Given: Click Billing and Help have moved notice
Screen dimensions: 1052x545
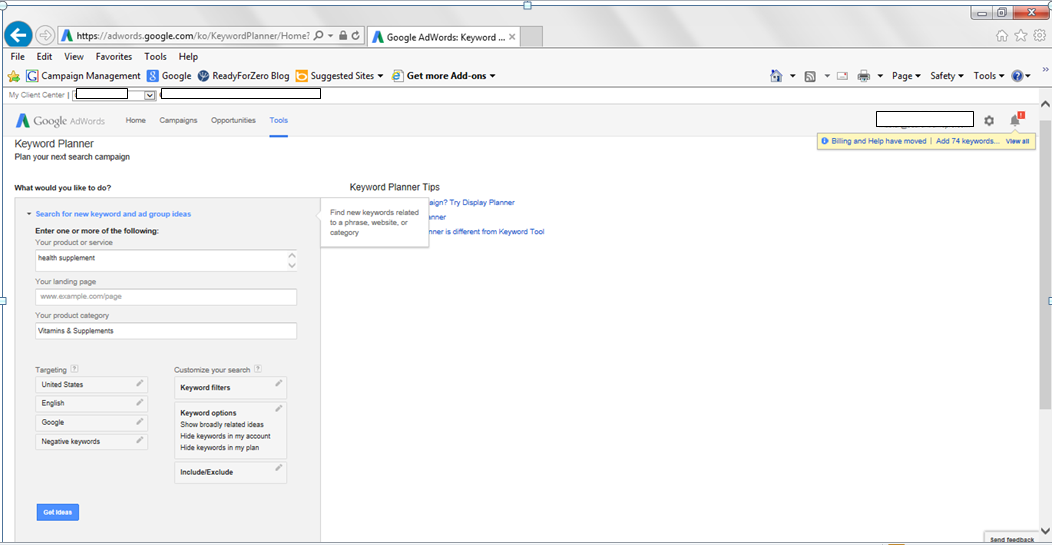Looking at the screenshot, I should 878,141.
